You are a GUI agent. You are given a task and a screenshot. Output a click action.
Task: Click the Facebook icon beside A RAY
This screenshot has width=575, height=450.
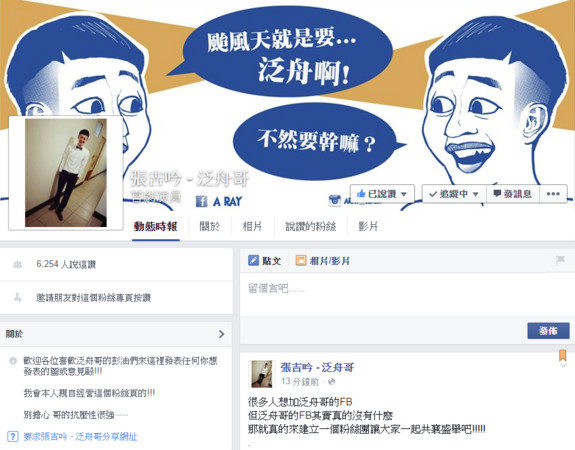[201, 201]
